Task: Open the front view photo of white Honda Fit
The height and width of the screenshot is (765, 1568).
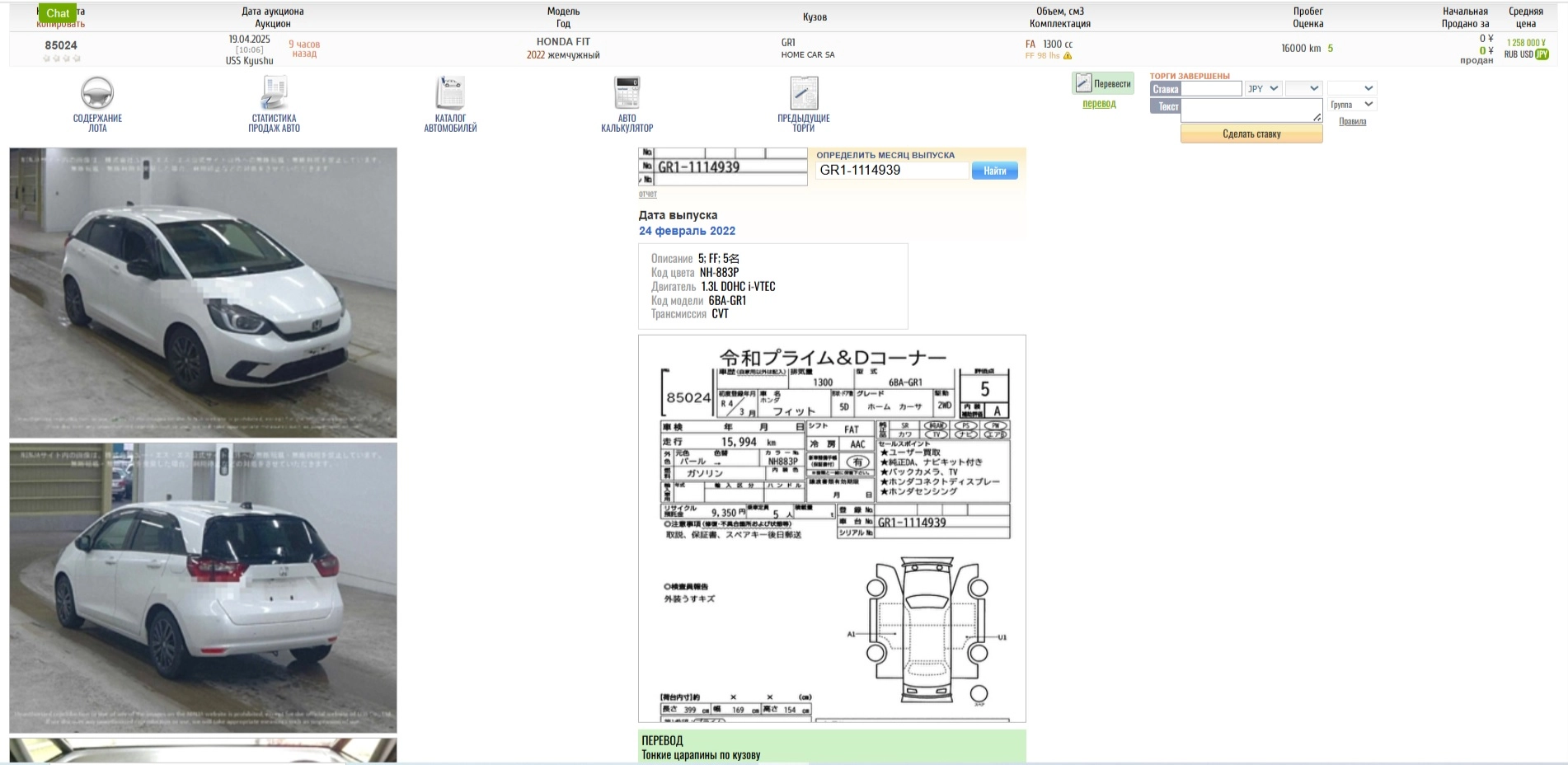Action: pyautogui.click(x=203, y=293)
